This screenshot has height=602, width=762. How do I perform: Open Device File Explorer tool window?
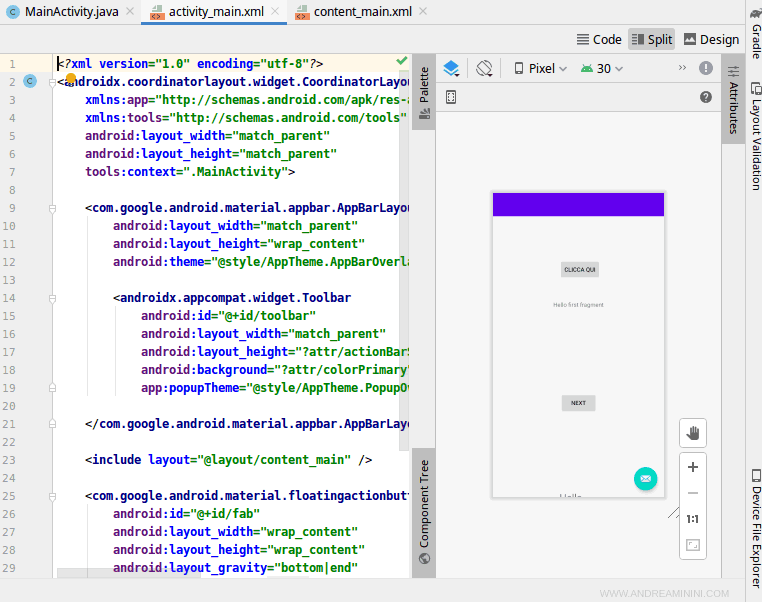pos(756,527)
